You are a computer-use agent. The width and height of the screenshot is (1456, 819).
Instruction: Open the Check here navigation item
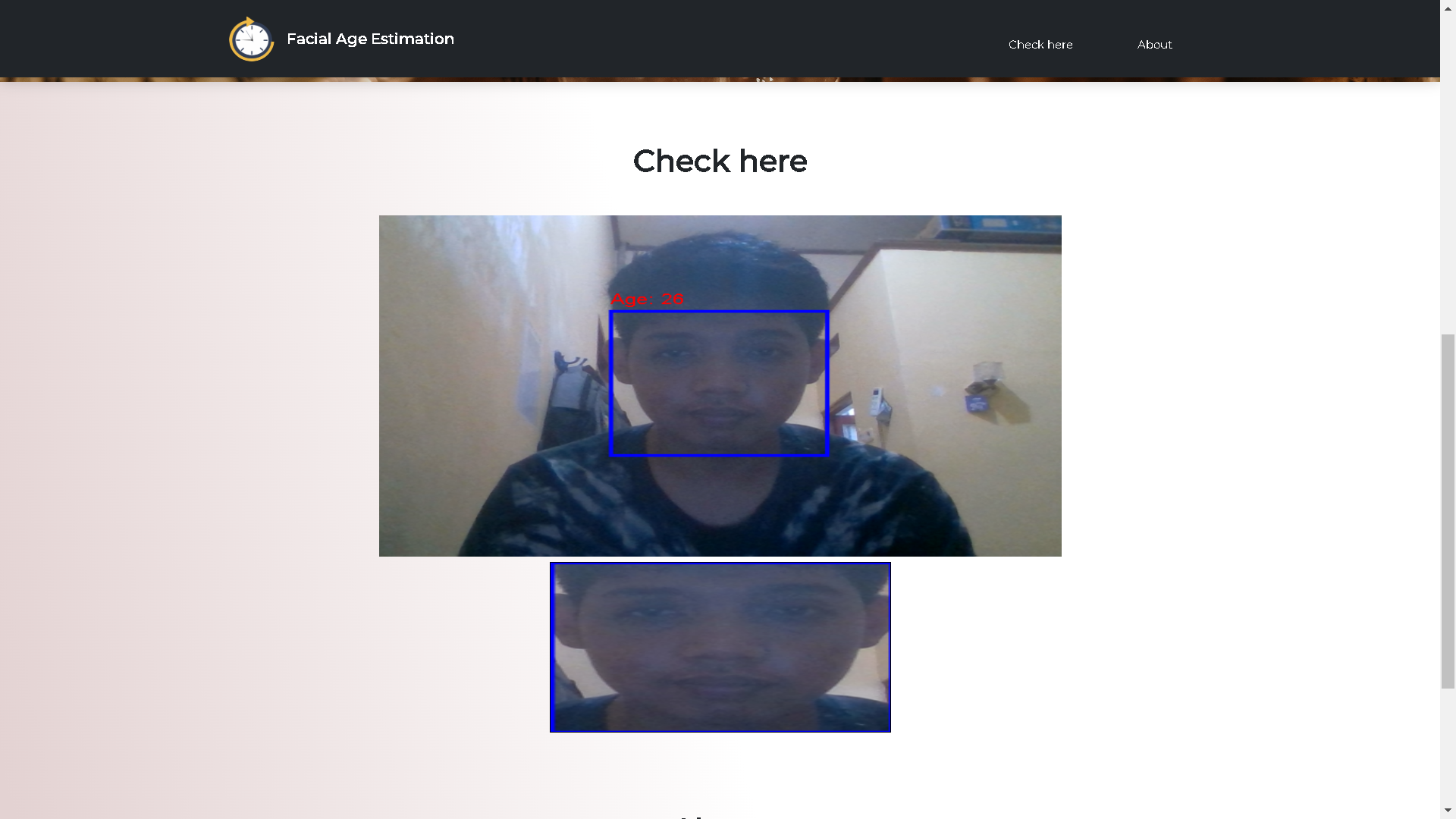click(1040, 44)
